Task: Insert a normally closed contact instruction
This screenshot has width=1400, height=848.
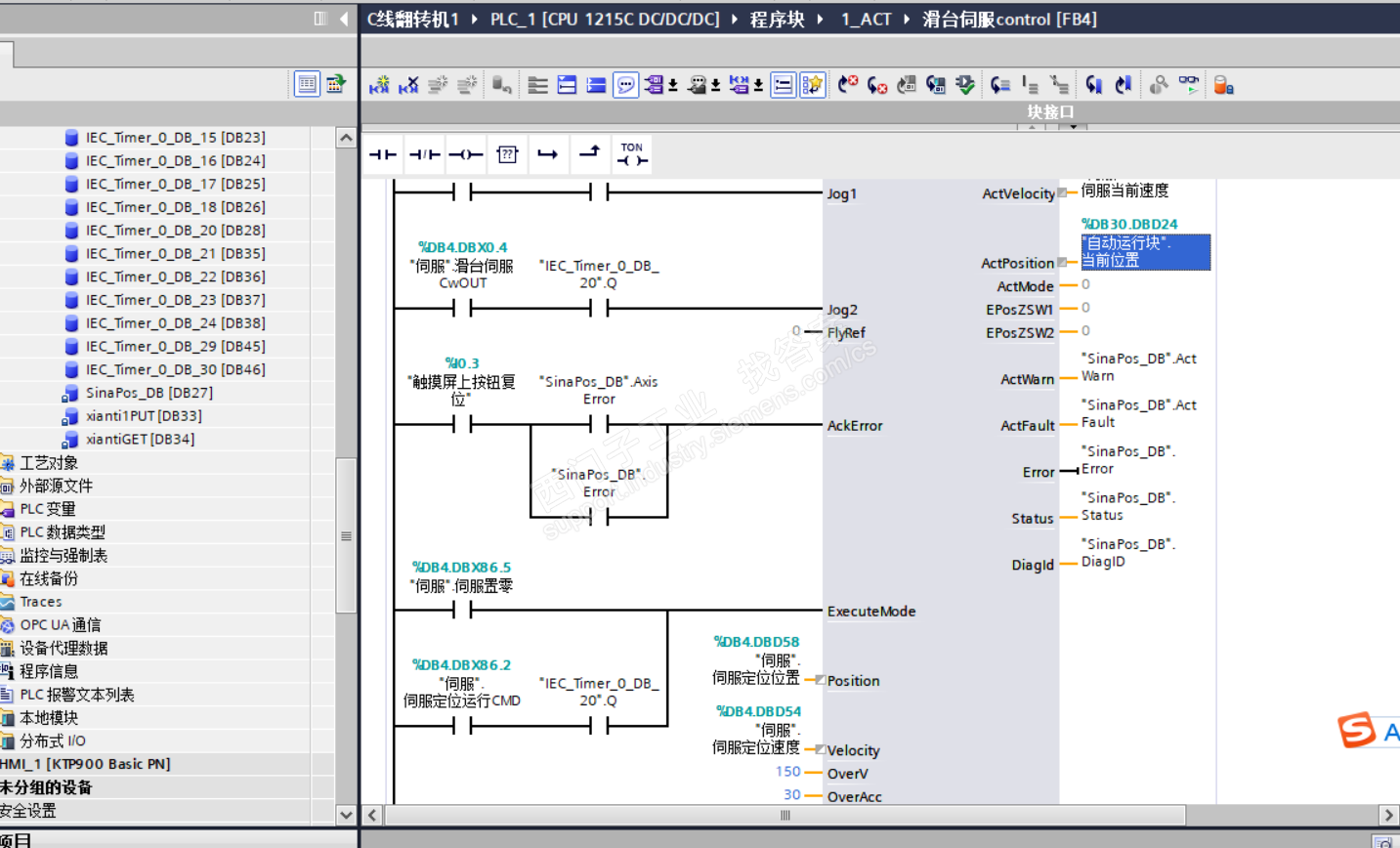Action: [424, 154]
